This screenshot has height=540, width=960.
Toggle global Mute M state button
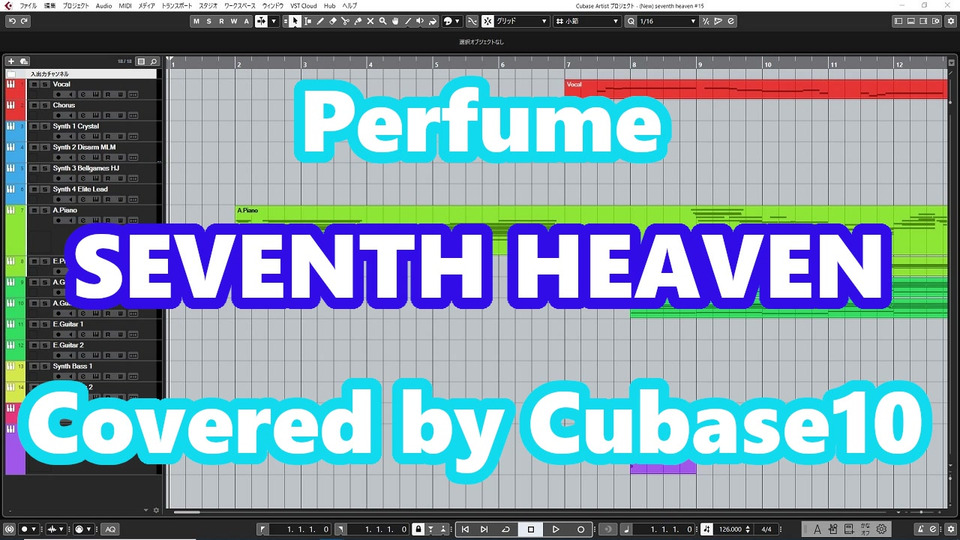pyautogui.click(x=196, y=21)
